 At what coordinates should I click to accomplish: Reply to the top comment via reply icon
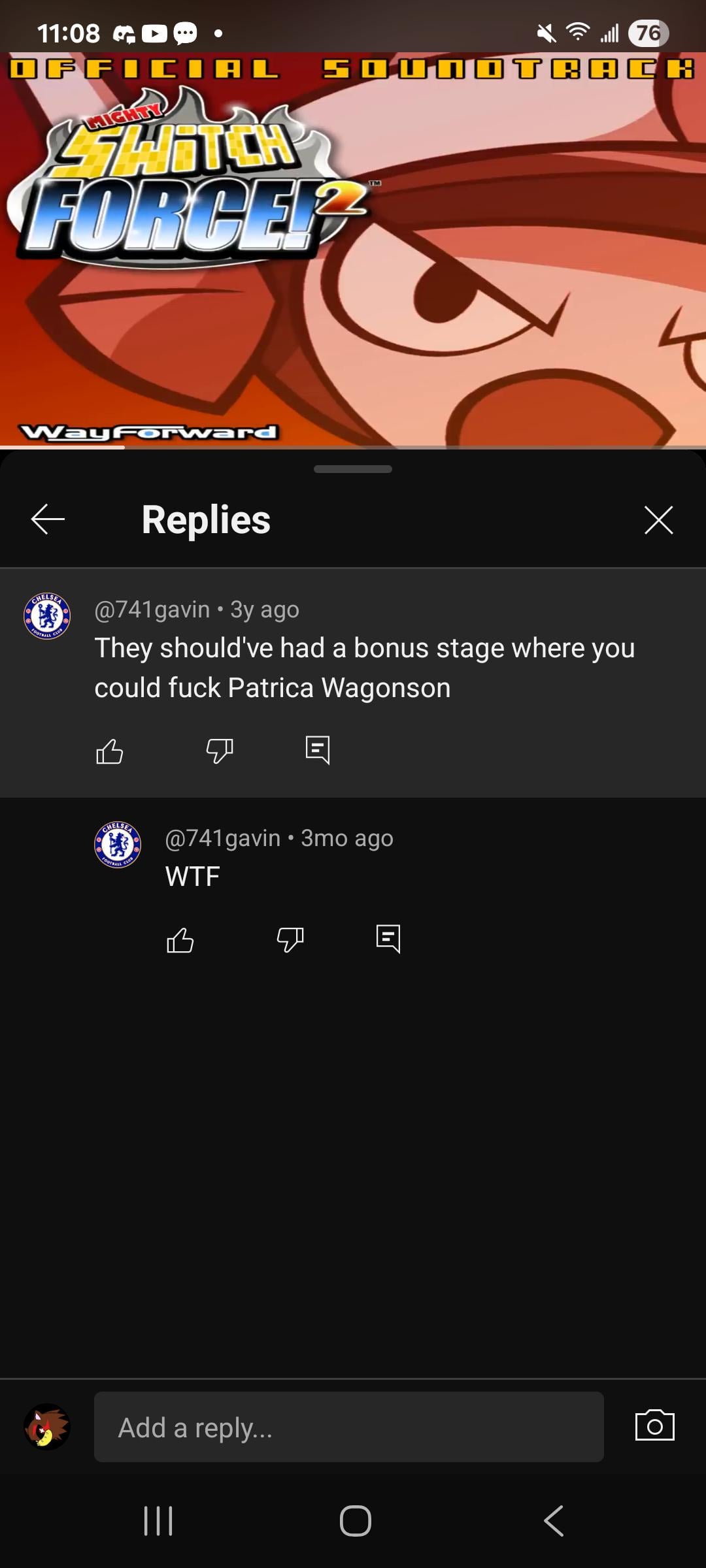click(x=318, y=750)
